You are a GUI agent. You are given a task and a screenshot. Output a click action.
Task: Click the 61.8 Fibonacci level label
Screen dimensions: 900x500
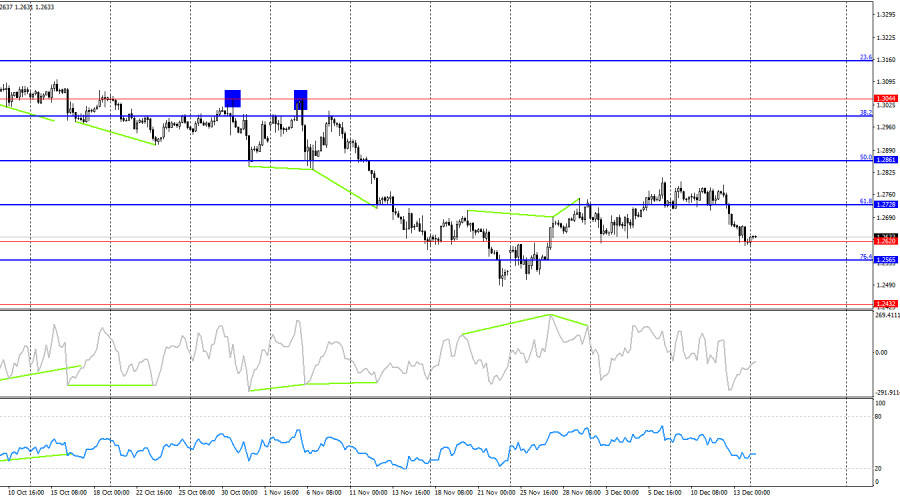pos(866,201)
